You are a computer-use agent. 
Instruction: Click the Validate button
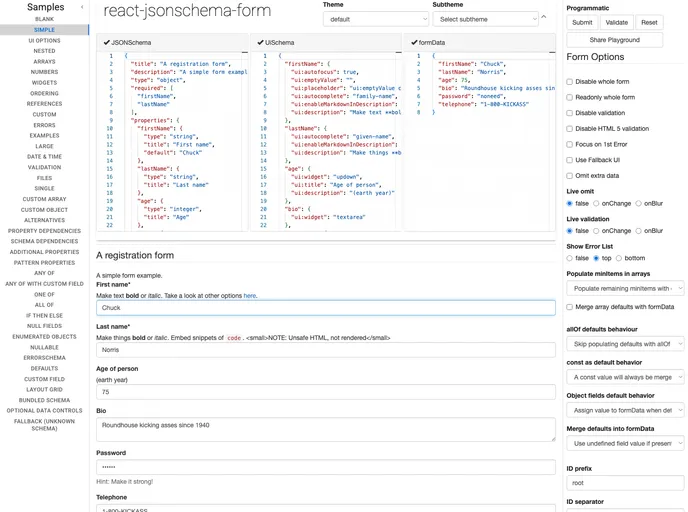tap(616, 22)
